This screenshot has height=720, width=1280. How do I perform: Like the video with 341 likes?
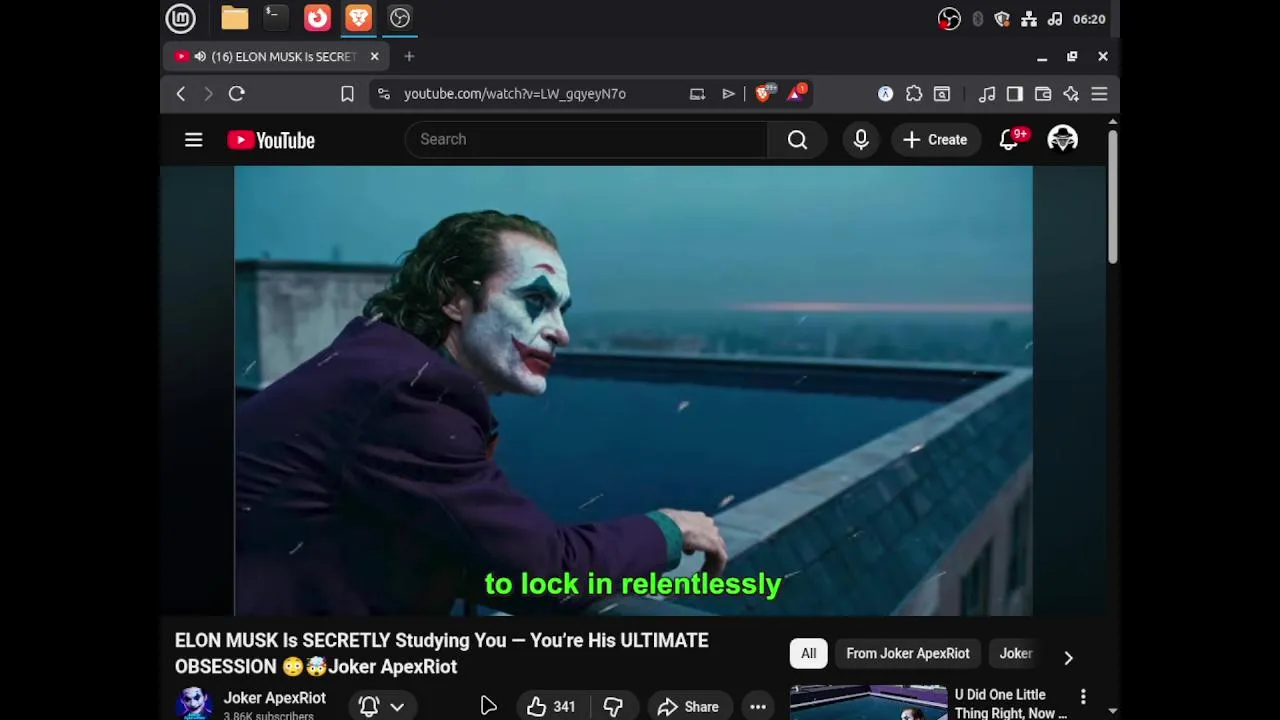(x=551, y=707)
